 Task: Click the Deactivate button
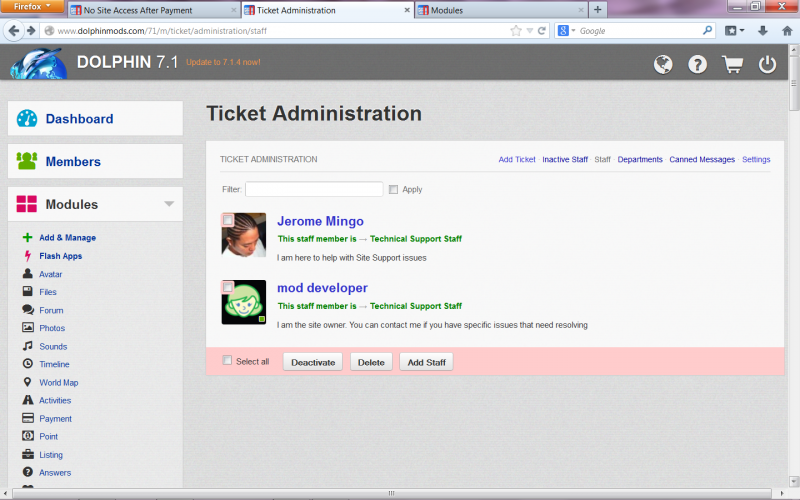(313, 362)
